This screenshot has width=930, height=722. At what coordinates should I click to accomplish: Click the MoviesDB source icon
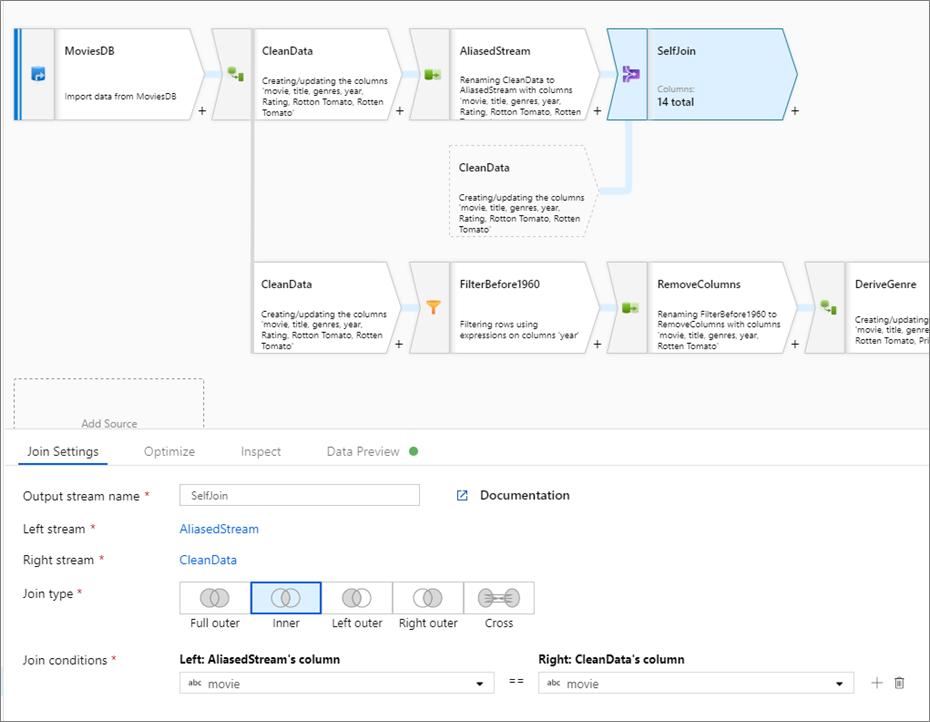[38, 74]
